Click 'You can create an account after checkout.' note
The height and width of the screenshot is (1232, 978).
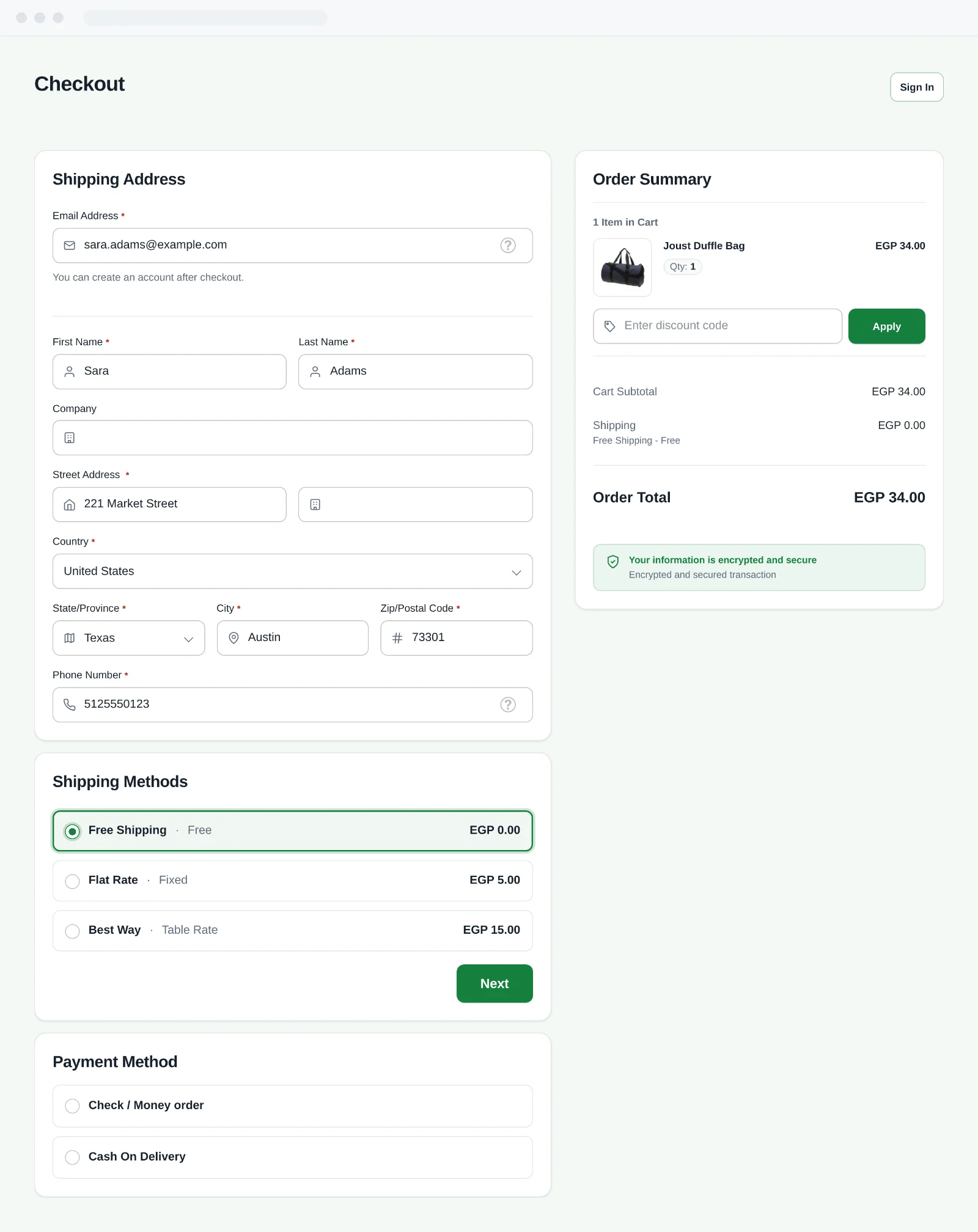click(x=148, y=277)
